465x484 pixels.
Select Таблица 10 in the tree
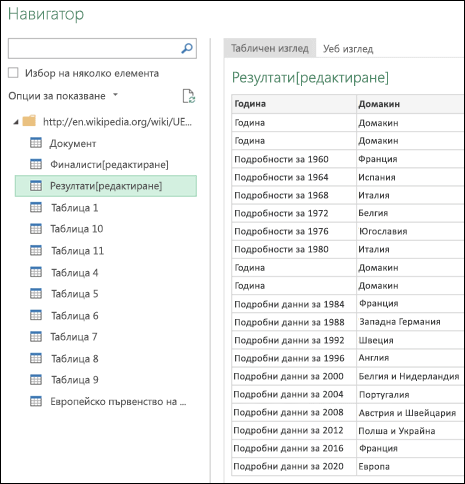[77, 229]
